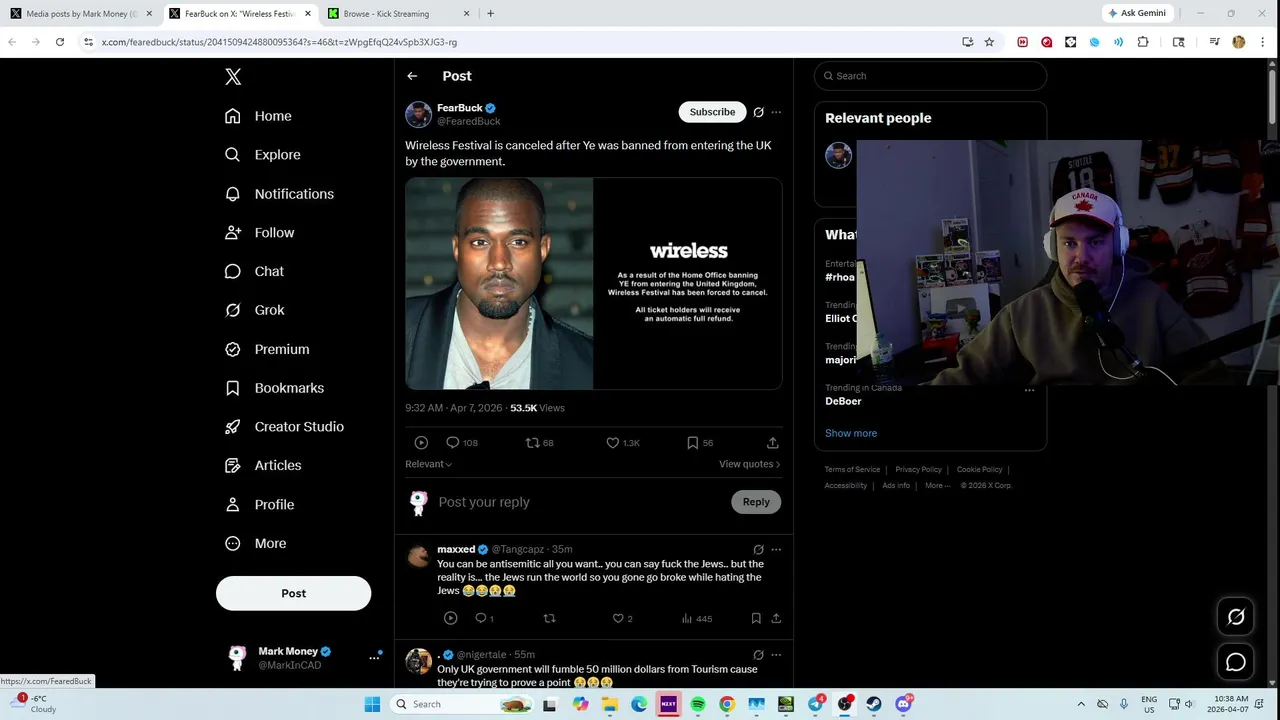Open the Wireless Festival post image
Viewport: 1280px width, 720px height.
point(593,284)
